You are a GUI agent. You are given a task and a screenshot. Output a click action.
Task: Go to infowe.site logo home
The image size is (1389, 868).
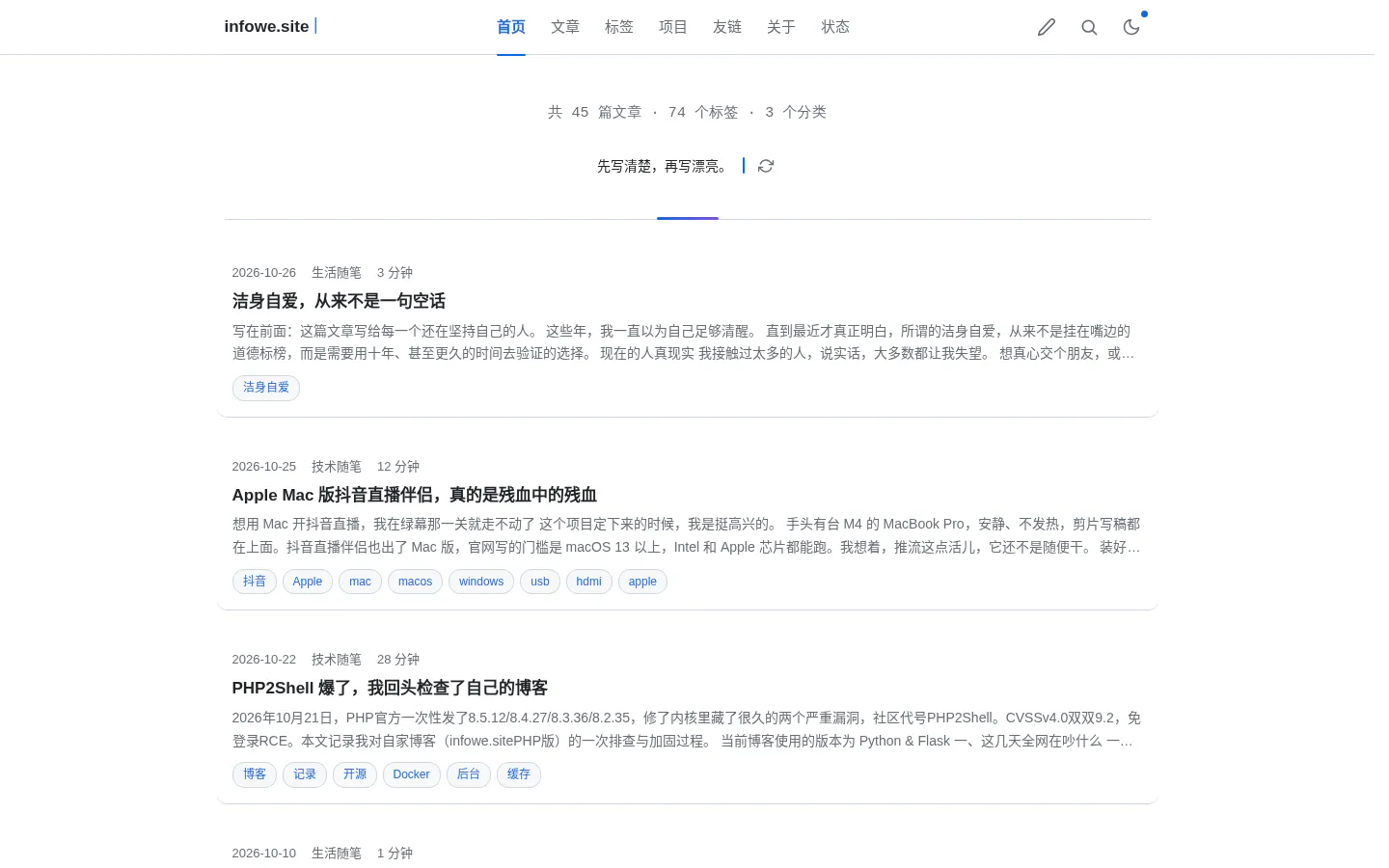pos(267,27)
